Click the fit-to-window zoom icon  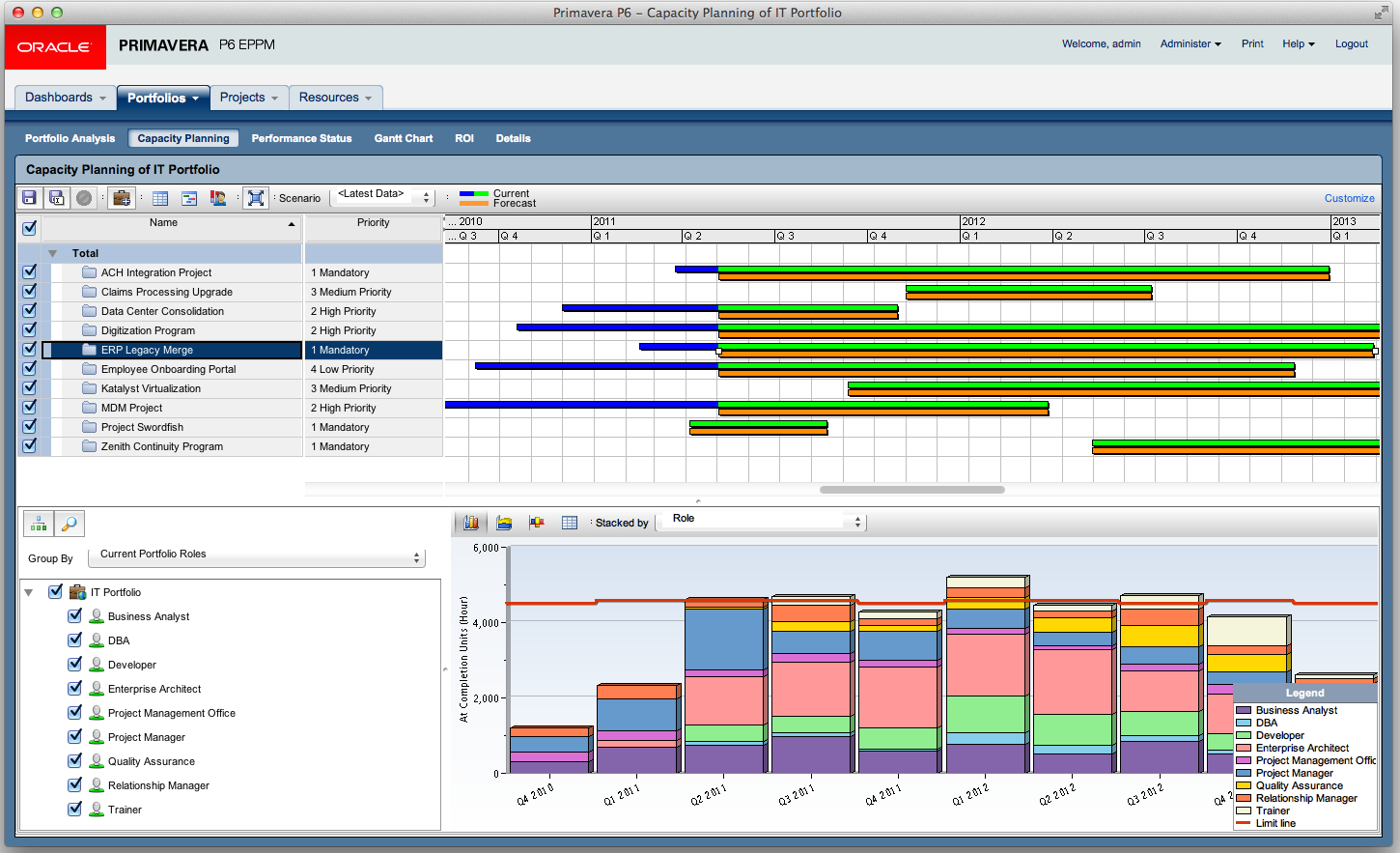click(x=256, y=198)
